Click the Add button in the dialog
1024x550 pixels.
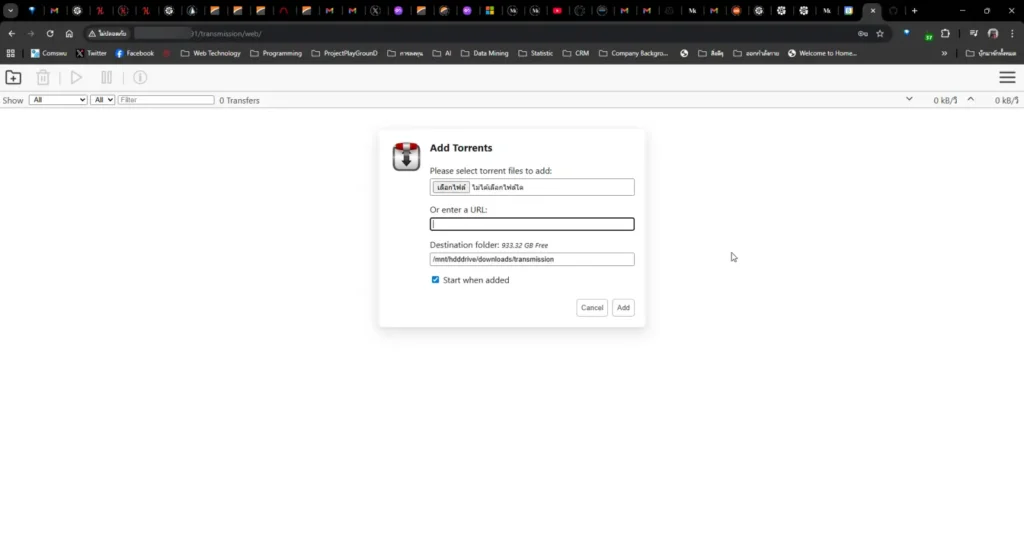pos(623,308)
